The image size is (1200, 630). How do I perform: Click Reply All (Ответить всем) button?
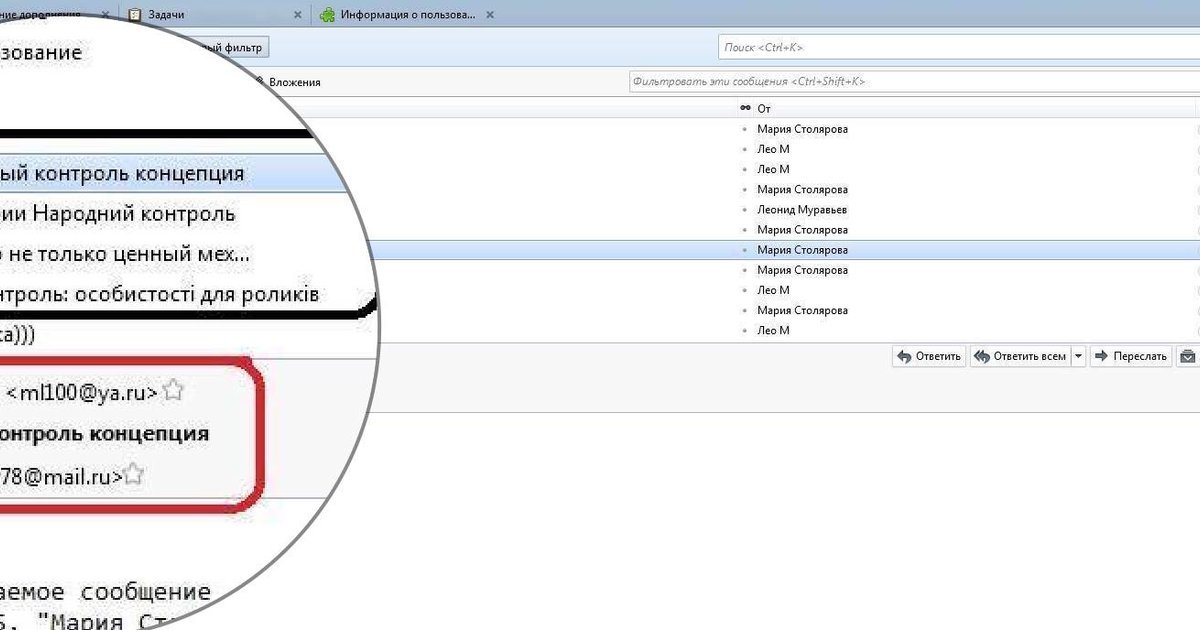[x=1020, y=356]
